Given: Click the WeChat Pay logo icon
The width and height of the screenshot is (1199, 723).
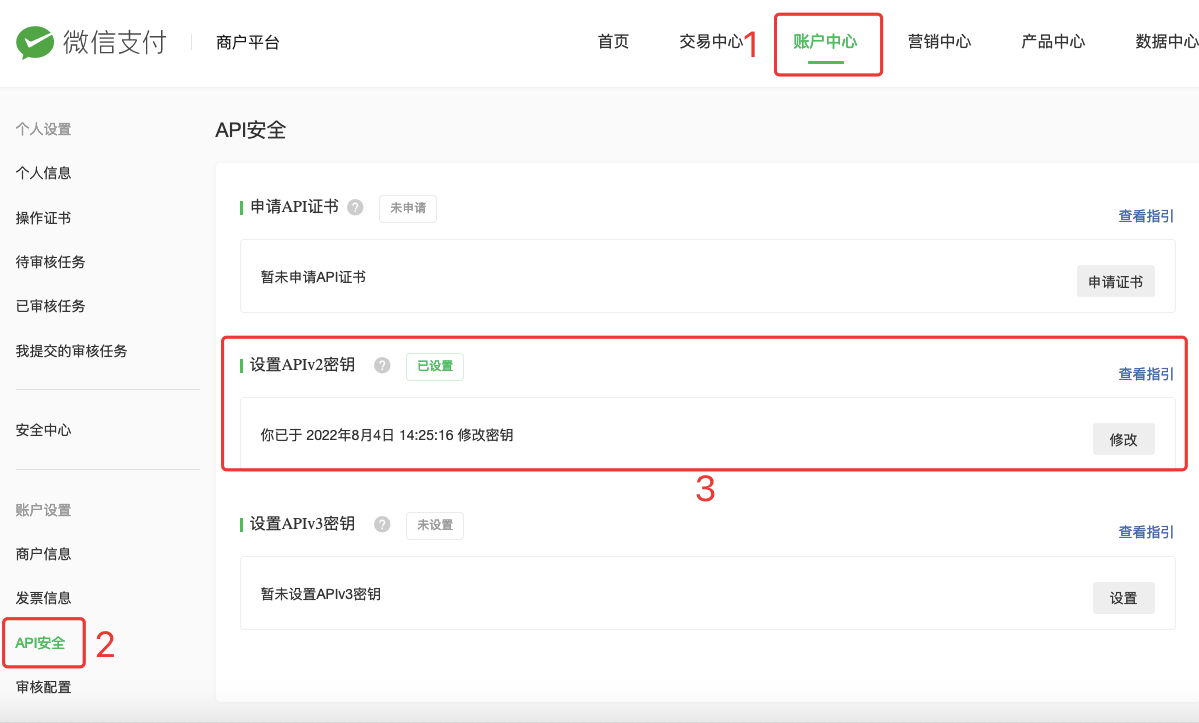Looking at the screenshot, I should pos(35,42).
